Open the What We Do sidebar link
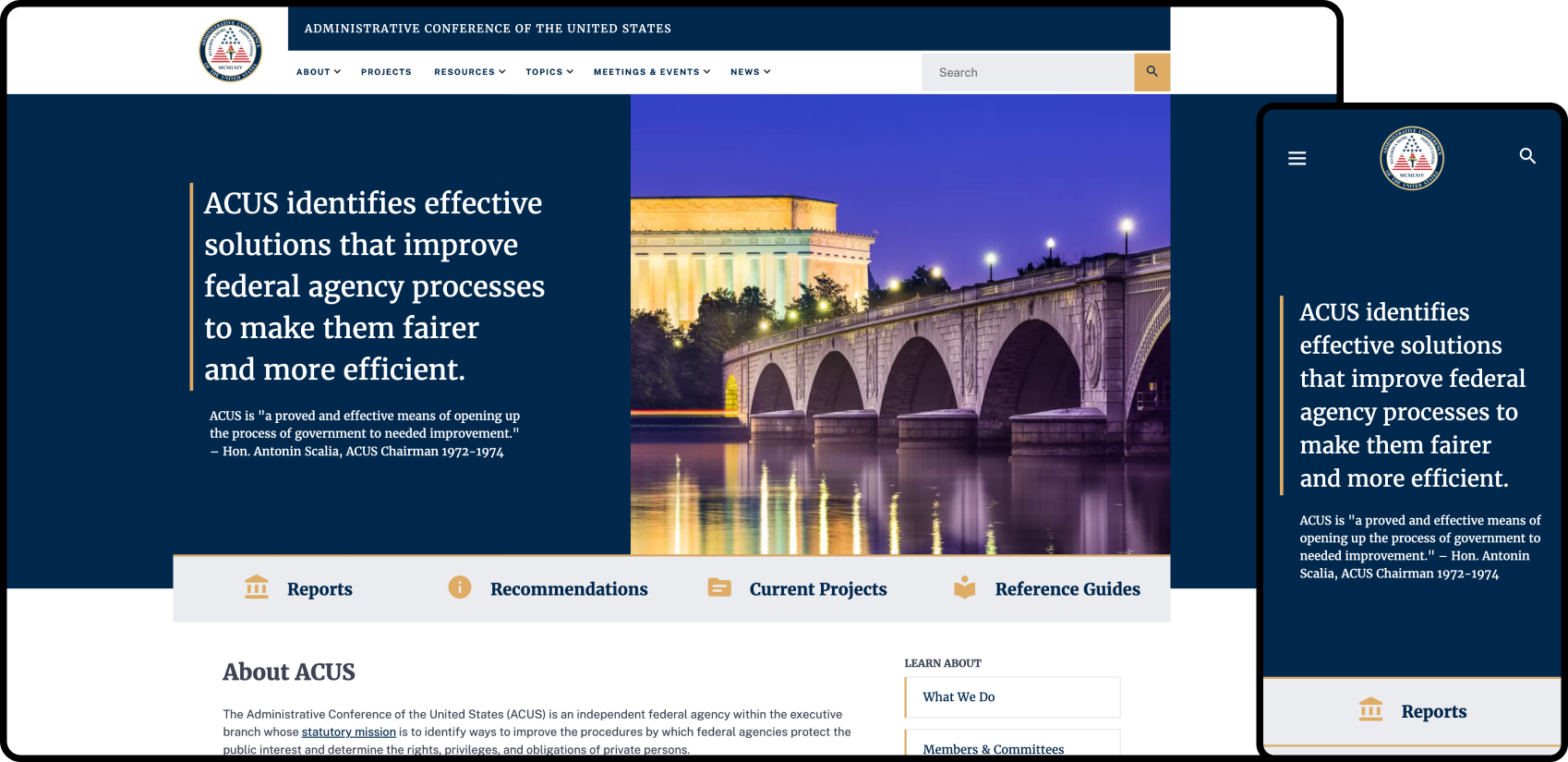Image resolution: width=1568 pixels, height=762 pixels. pyautogui.click(x=1012, y=697)
